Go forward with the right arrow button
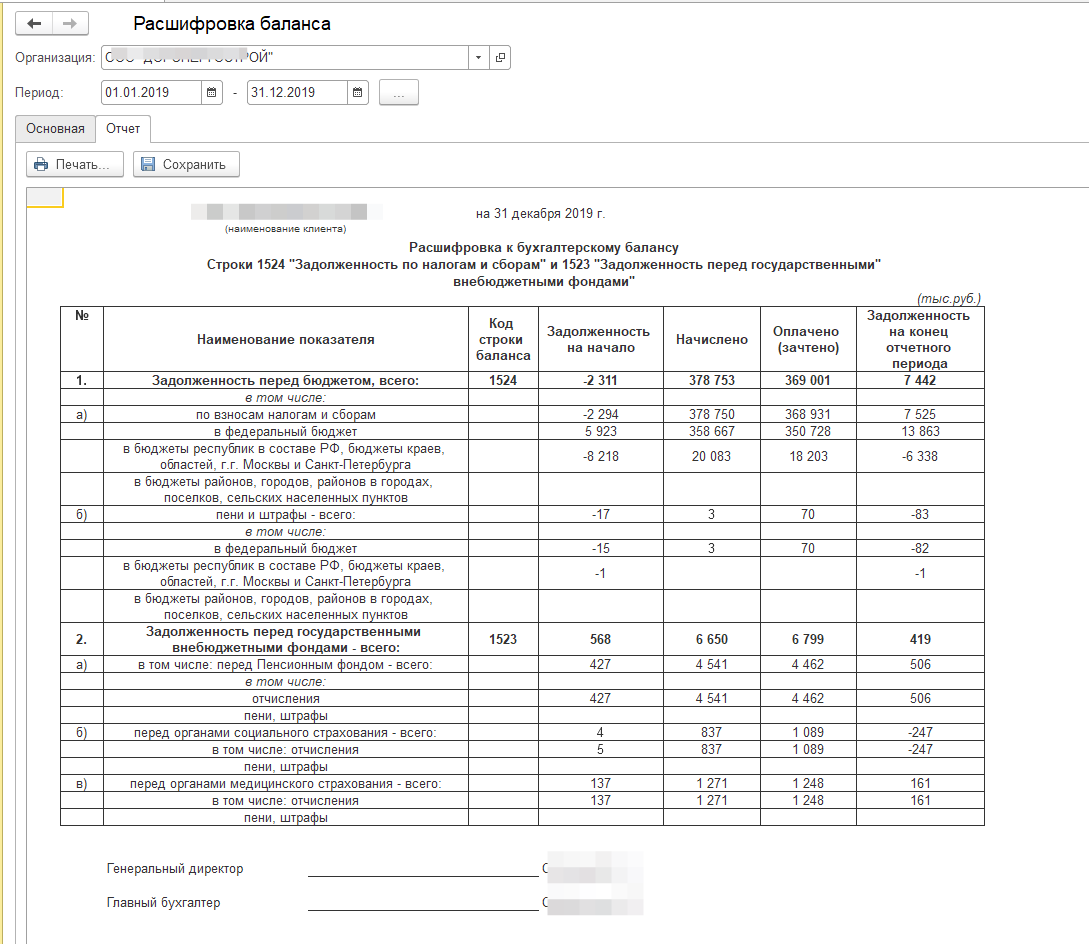The width and height of the screenshot is (1089, 944). click(69, 24)
